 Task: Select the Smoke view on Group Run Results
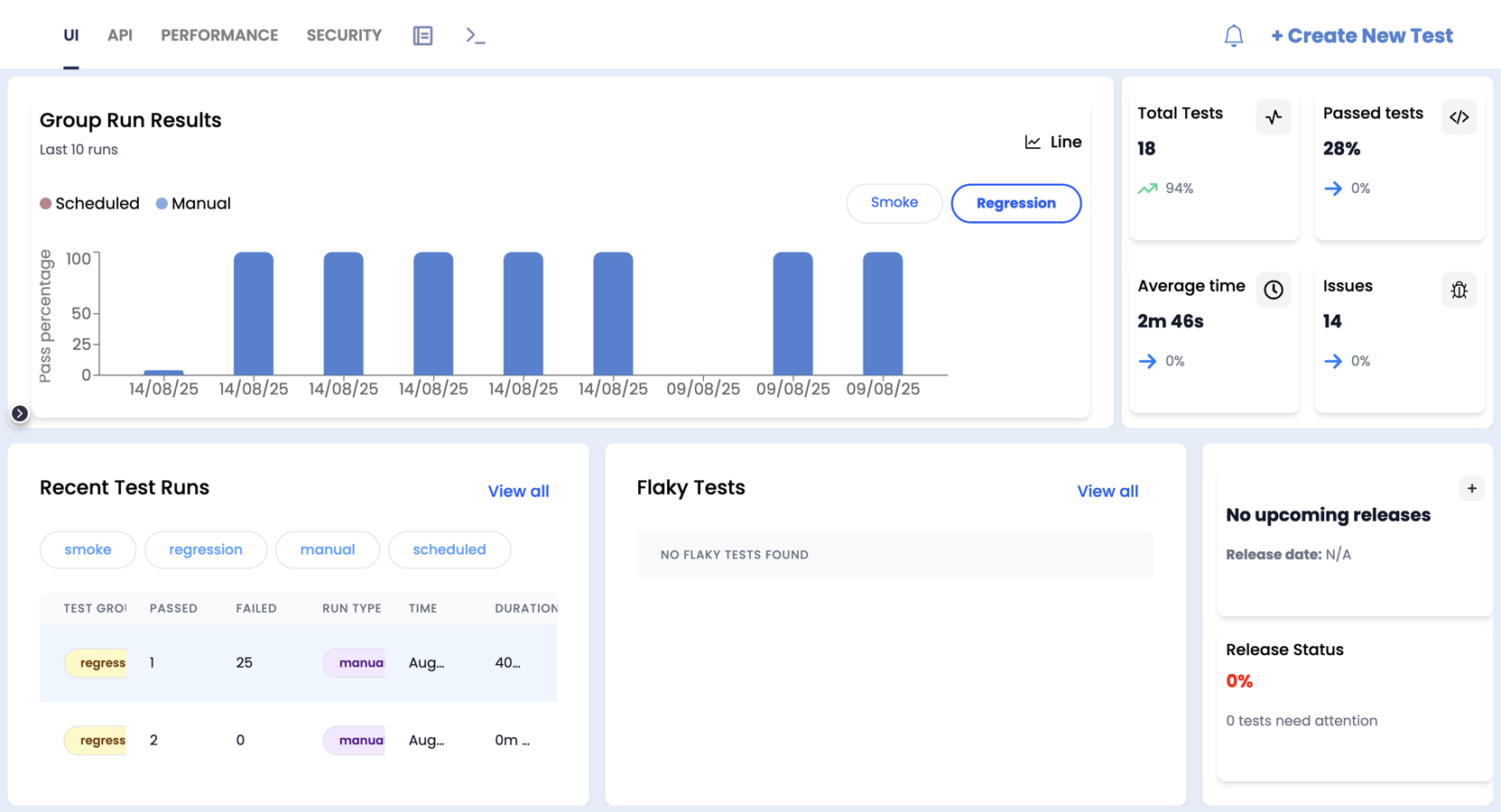point(894,203)
